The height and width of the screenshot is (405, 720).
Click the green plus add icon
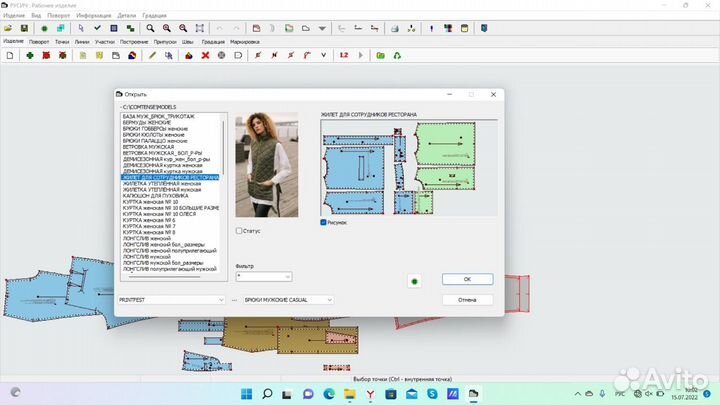[x=30, y=56]
